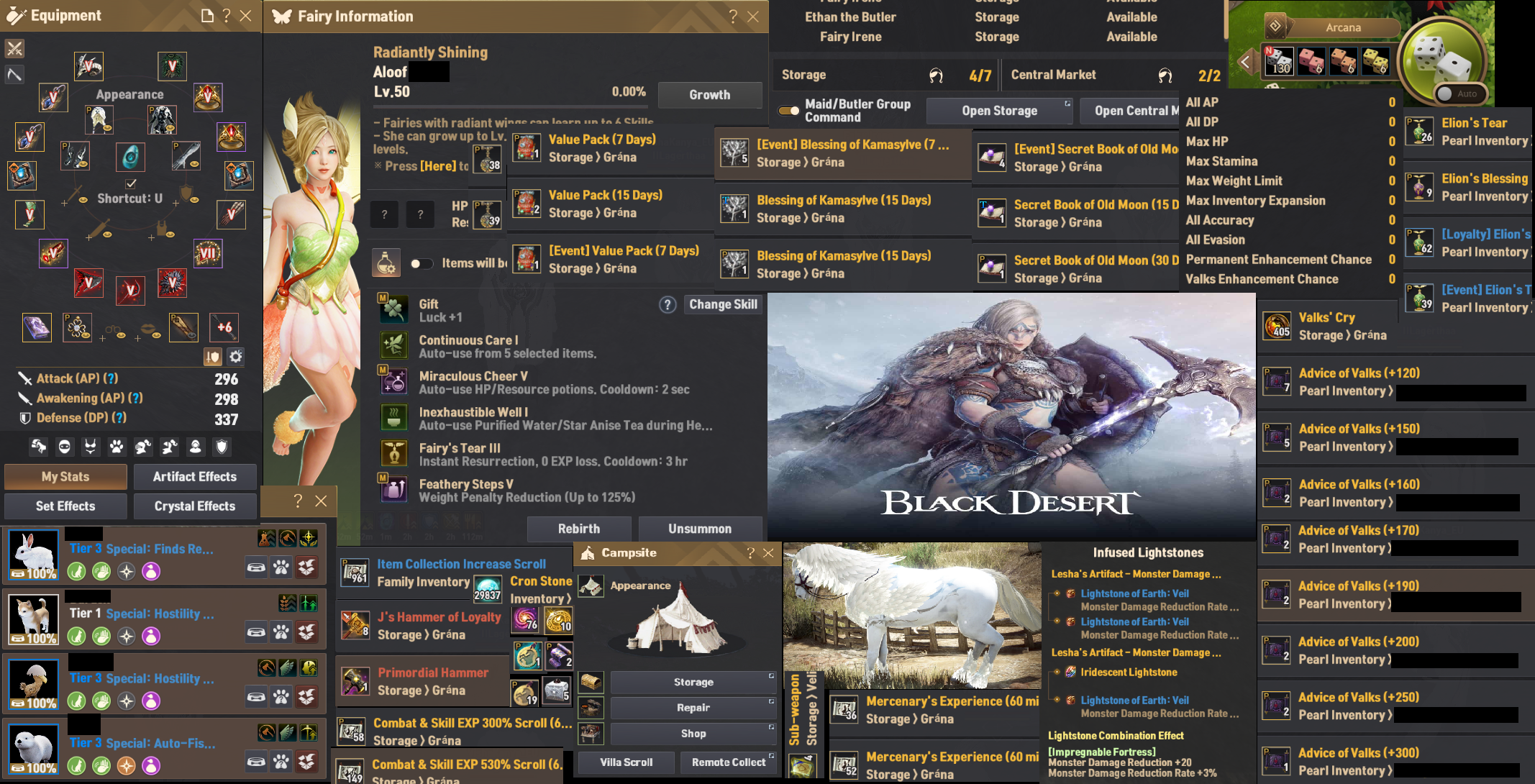Screen dimensions: 1535x784
Task: Uncheck the Shortcut: U checkbox
Action: (130, 184)
